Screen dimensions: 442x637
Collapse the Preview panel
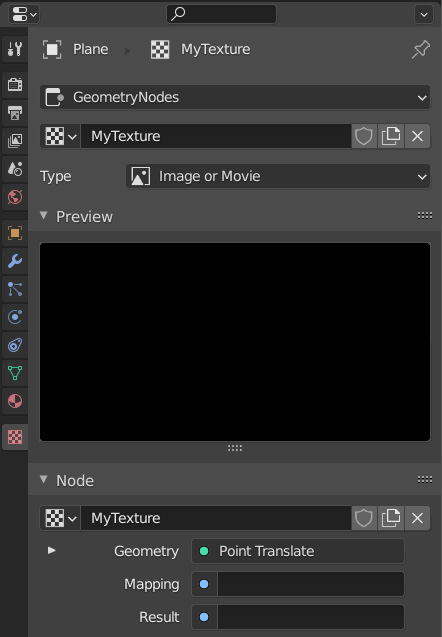pyautogui.click(x=44, y=216)
